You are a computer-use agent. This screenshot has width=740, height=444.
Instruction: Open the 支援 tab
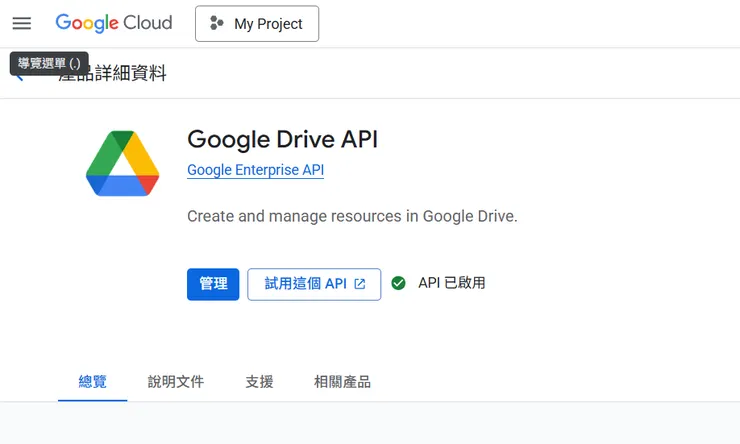[259, 382]
